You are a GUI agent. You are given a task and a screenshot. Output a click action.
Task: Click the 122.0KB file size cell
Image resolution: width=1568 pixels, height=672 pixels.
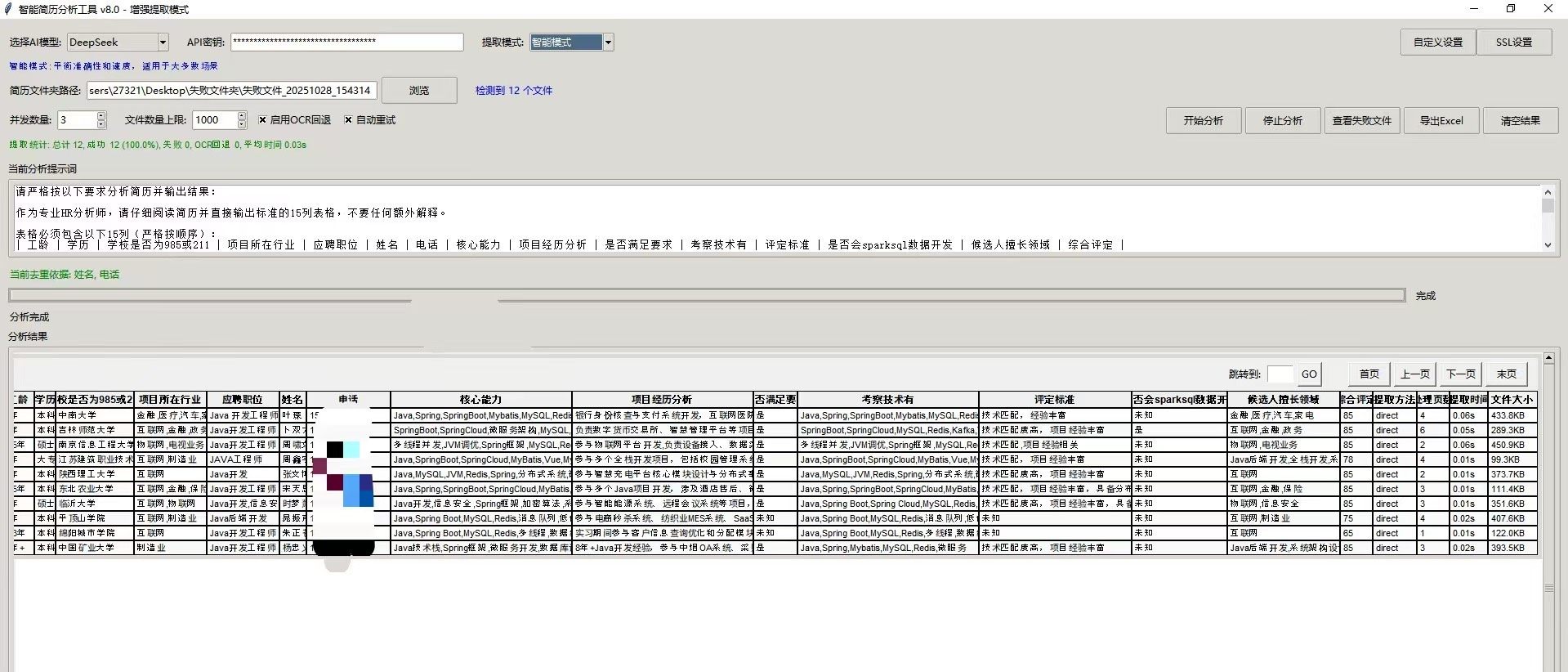point(1512,533)
